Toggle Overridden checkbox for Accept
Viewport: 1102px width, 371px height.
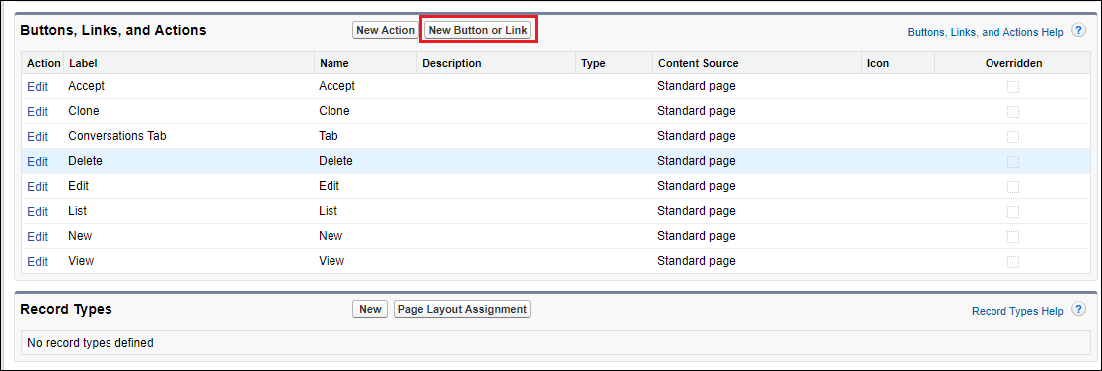click(x=1013, y=86)
